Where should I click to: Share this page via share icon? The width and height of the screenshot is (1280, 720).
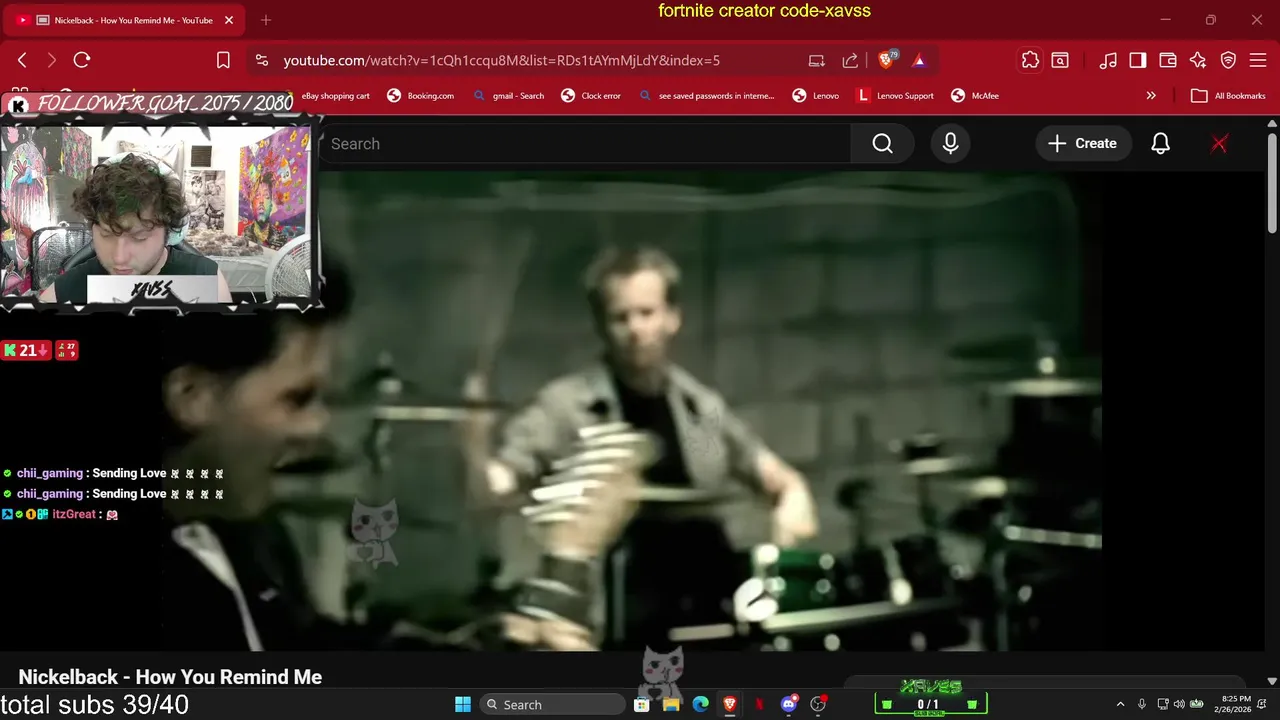pyautogui.click(x=850, y=60)
